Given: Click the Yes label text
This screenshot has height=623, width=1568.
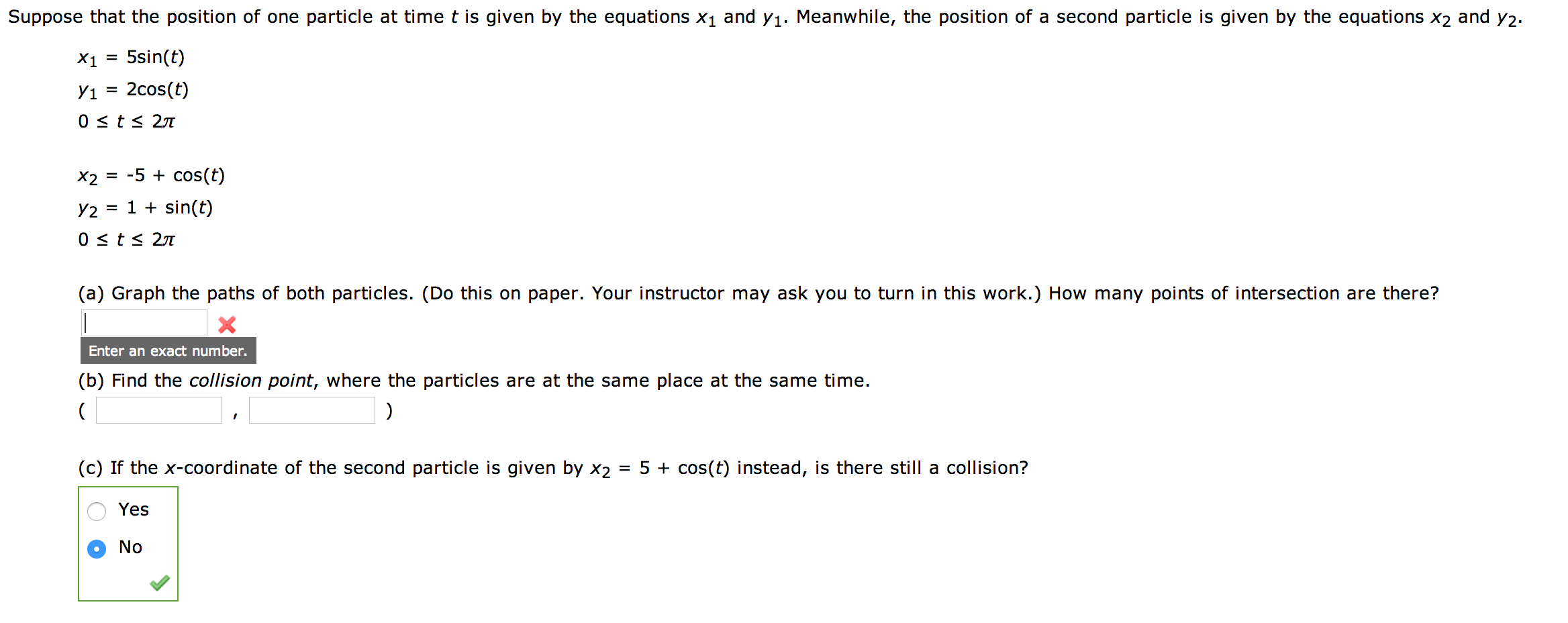Looking at the screenshot, I should pos(132,510).
